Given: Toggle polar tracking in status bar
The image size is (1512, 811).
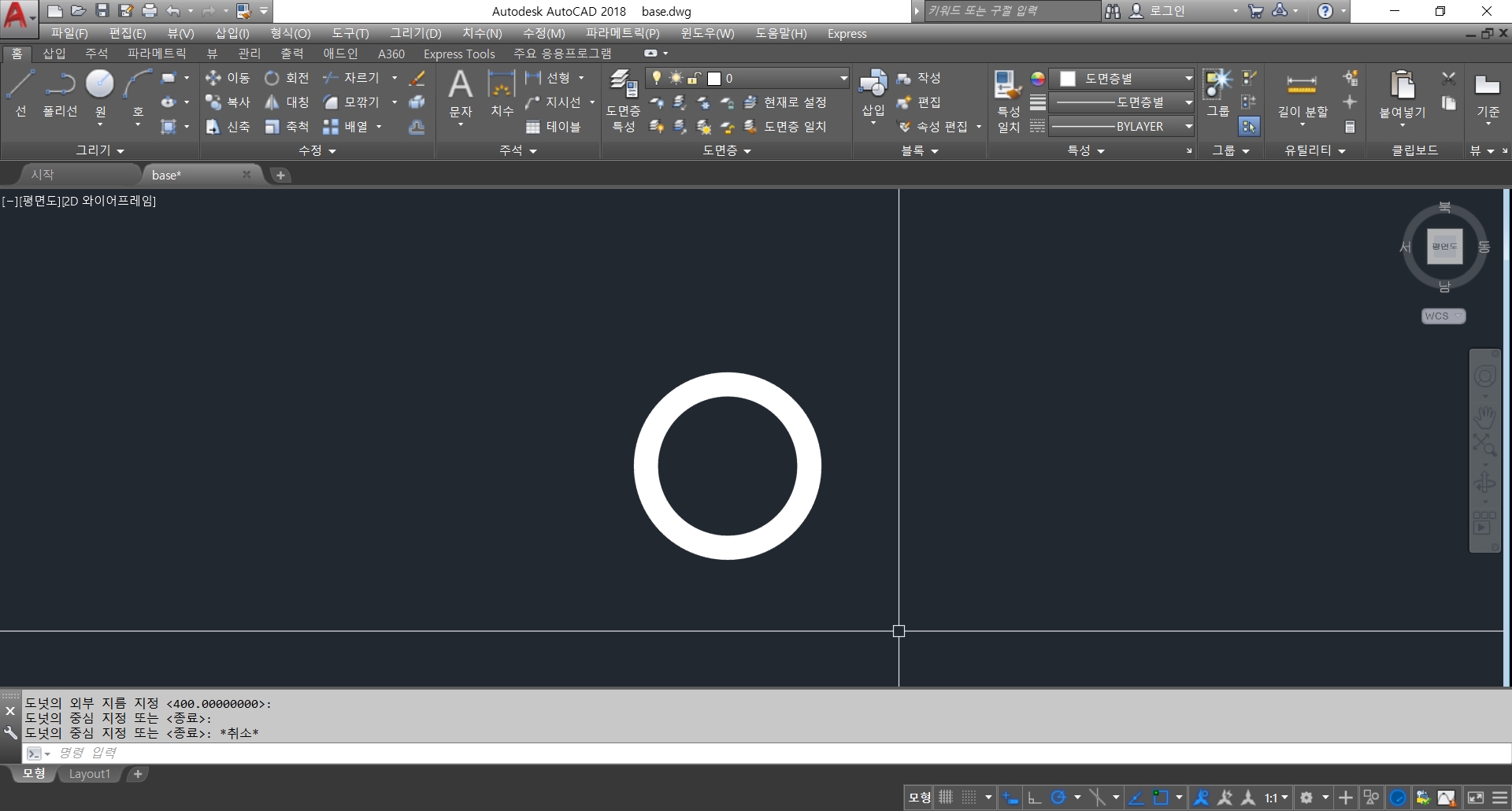Looking at the screenshot, I should (x=1058, y=798).
